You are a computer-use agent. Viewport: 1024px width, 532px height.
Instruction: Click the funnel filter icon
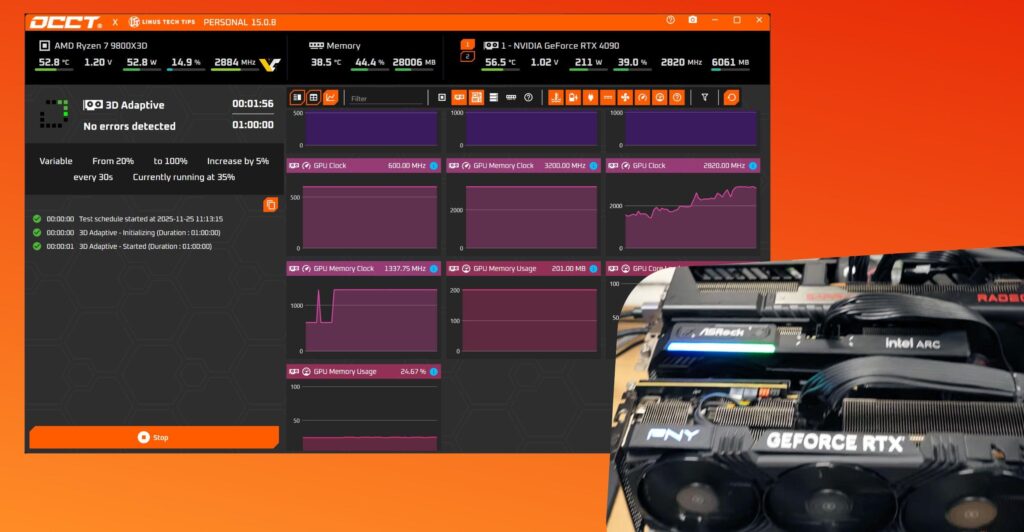point(705,98)
